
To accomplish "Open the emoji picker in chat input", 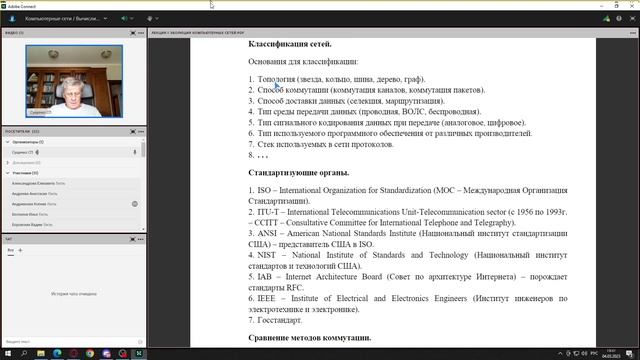I will pos(140,342).
